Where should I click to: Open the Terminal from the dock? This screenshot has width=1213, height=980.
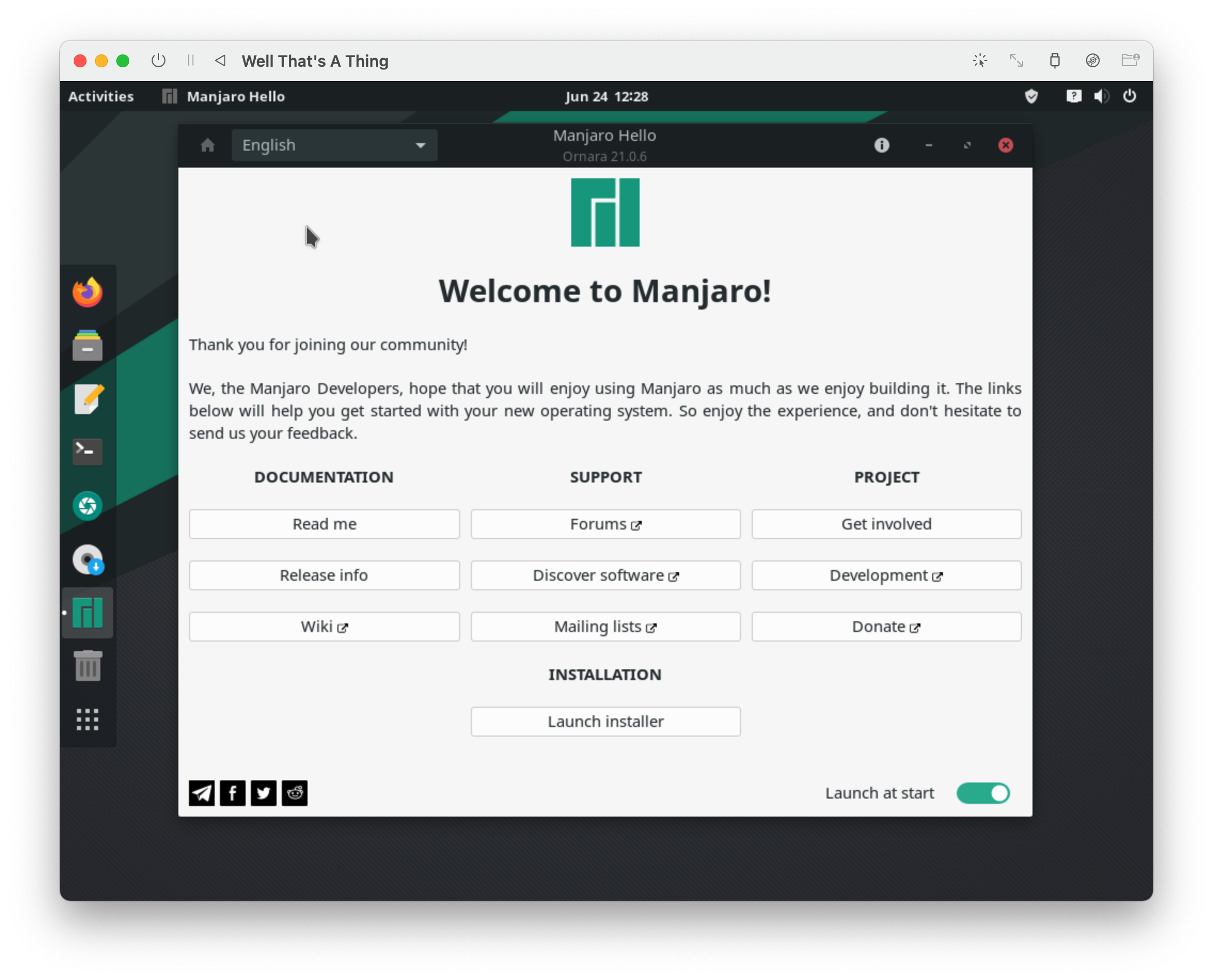tap(88, 452)
